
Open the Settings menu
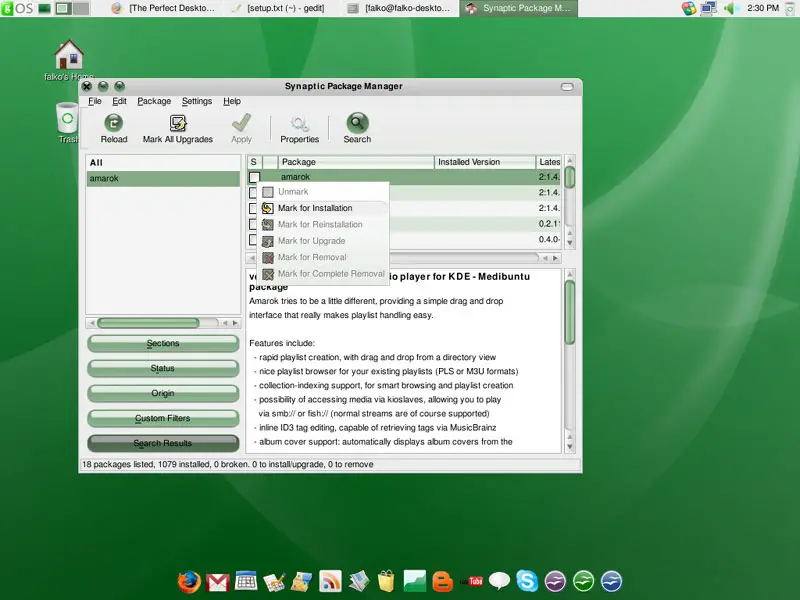(196, 101)
